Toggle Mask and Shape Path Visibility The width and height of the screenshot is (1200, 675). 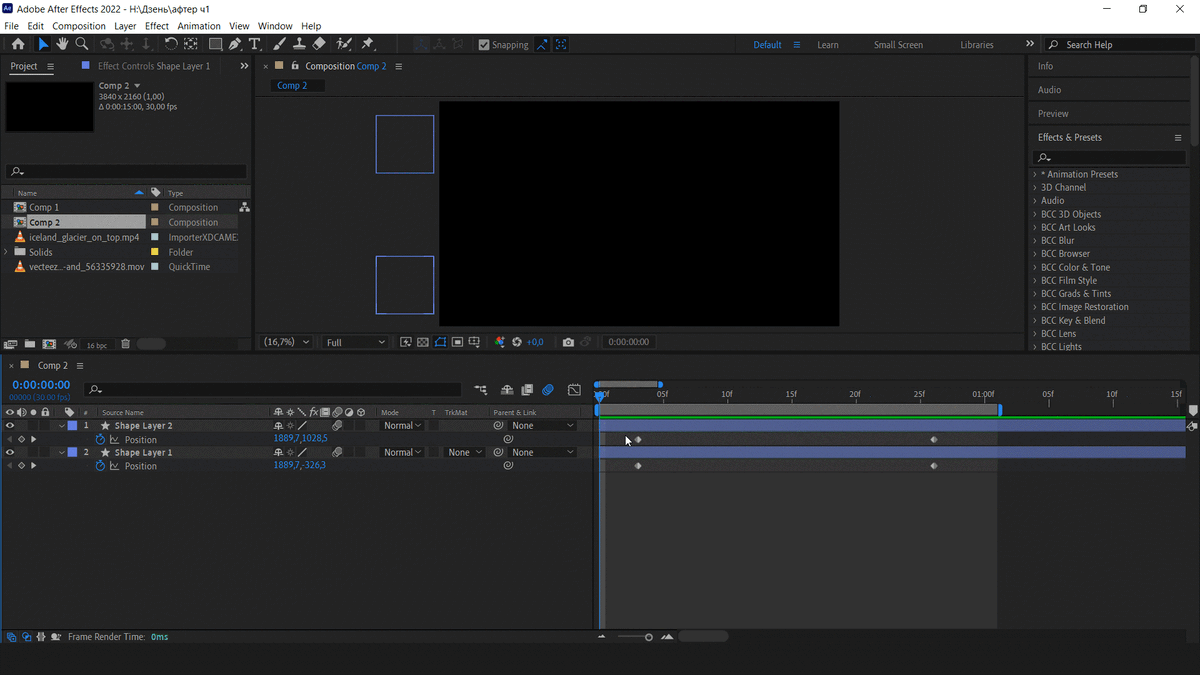coord(440,342)
